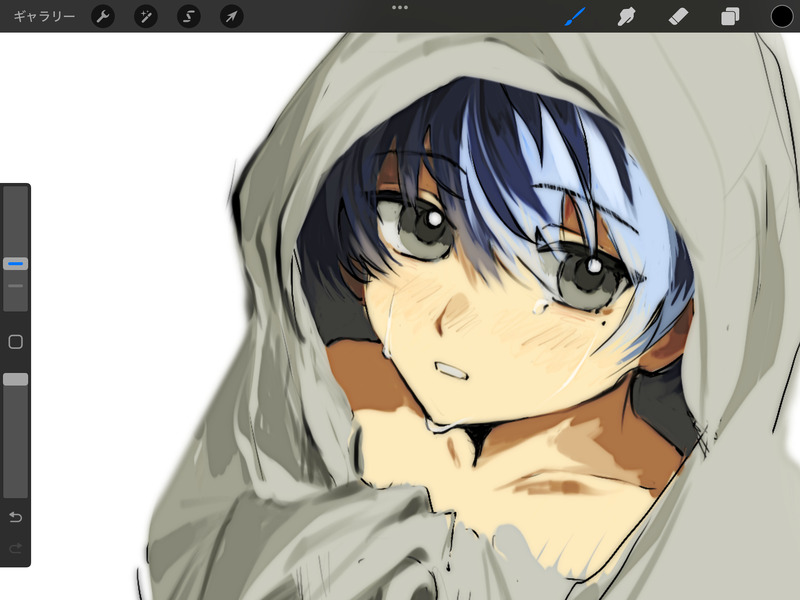The height and width of the screenshot is (600, 800).
Task: Undo the last stroke
Action: (x=15, y=517)
